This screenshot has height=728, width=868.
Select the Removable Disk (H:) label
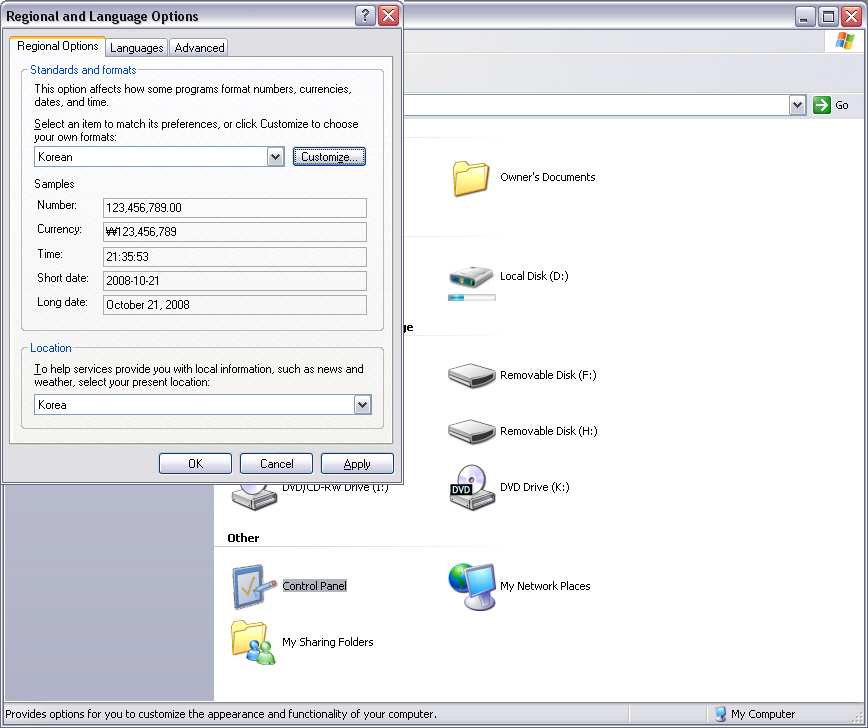(549, 431)
